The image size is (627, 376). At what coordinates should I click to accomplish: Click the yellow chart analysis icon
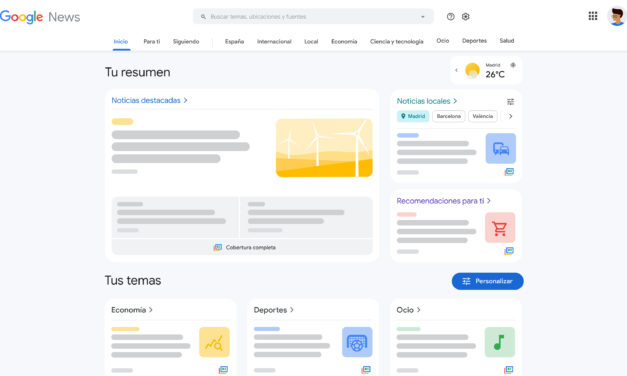pos(214,342)
